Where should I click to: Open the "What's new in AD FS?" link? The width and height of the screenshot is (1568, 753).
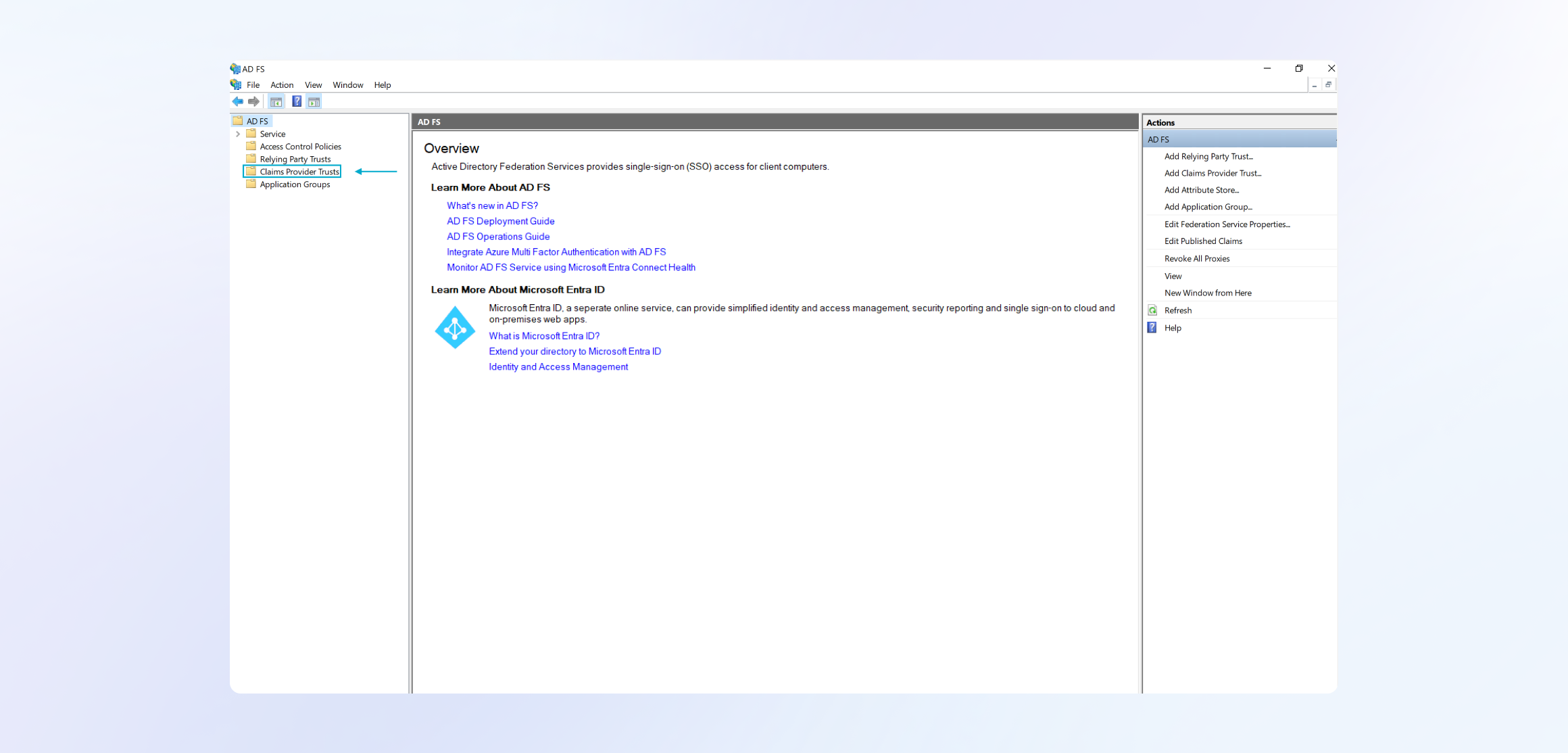tap(492, 205)
